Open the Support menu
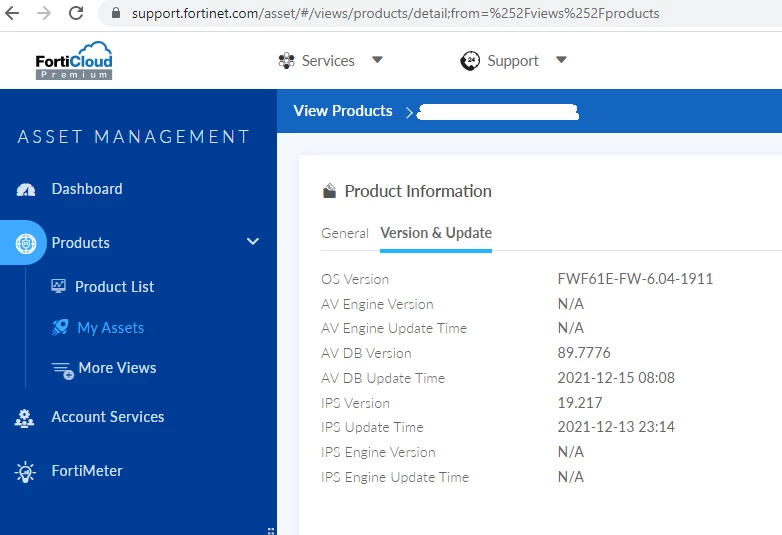 [x=513, y=61]
